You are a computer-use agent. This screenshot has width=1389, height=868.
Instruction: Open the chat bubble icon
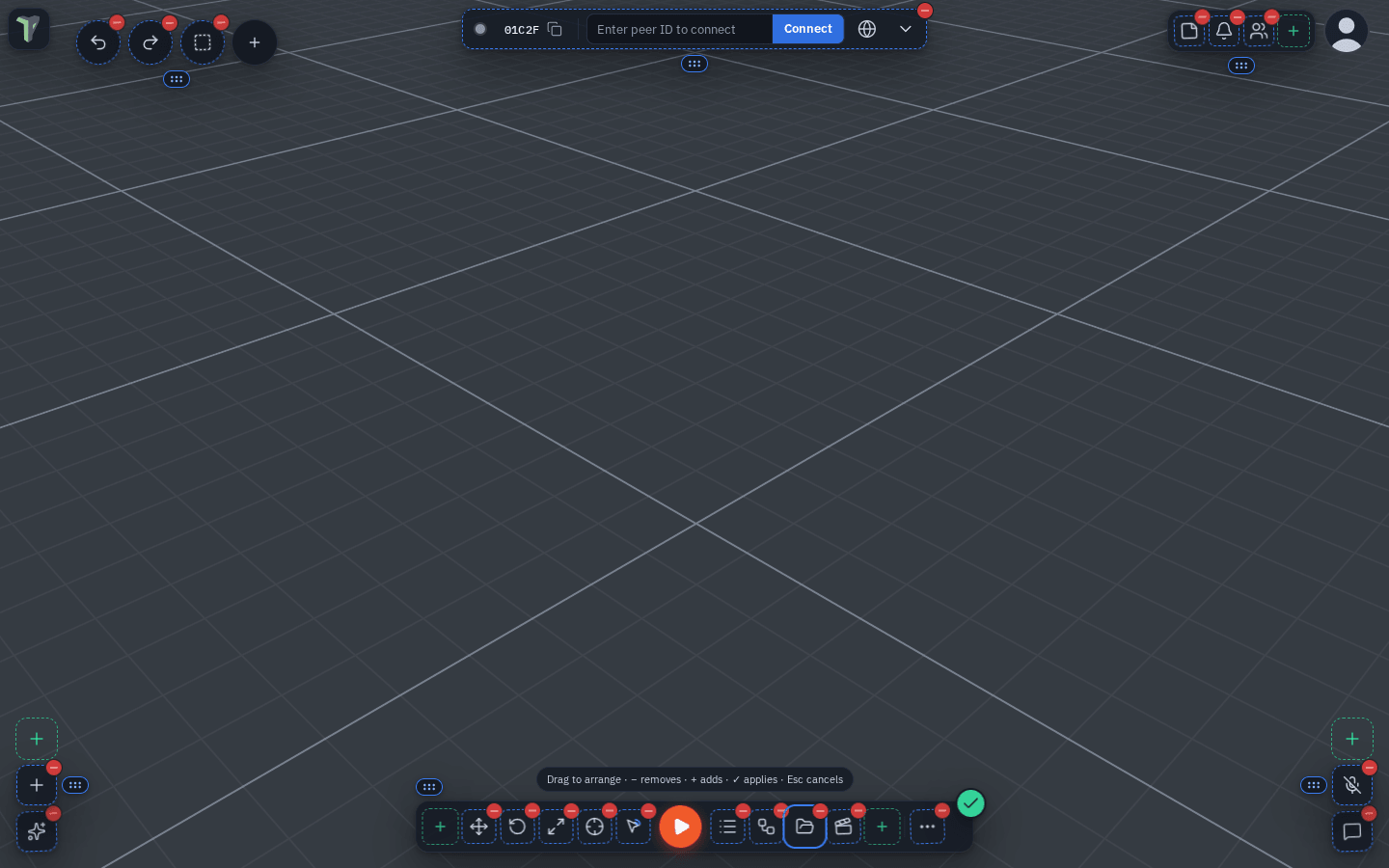[1352, 831]
